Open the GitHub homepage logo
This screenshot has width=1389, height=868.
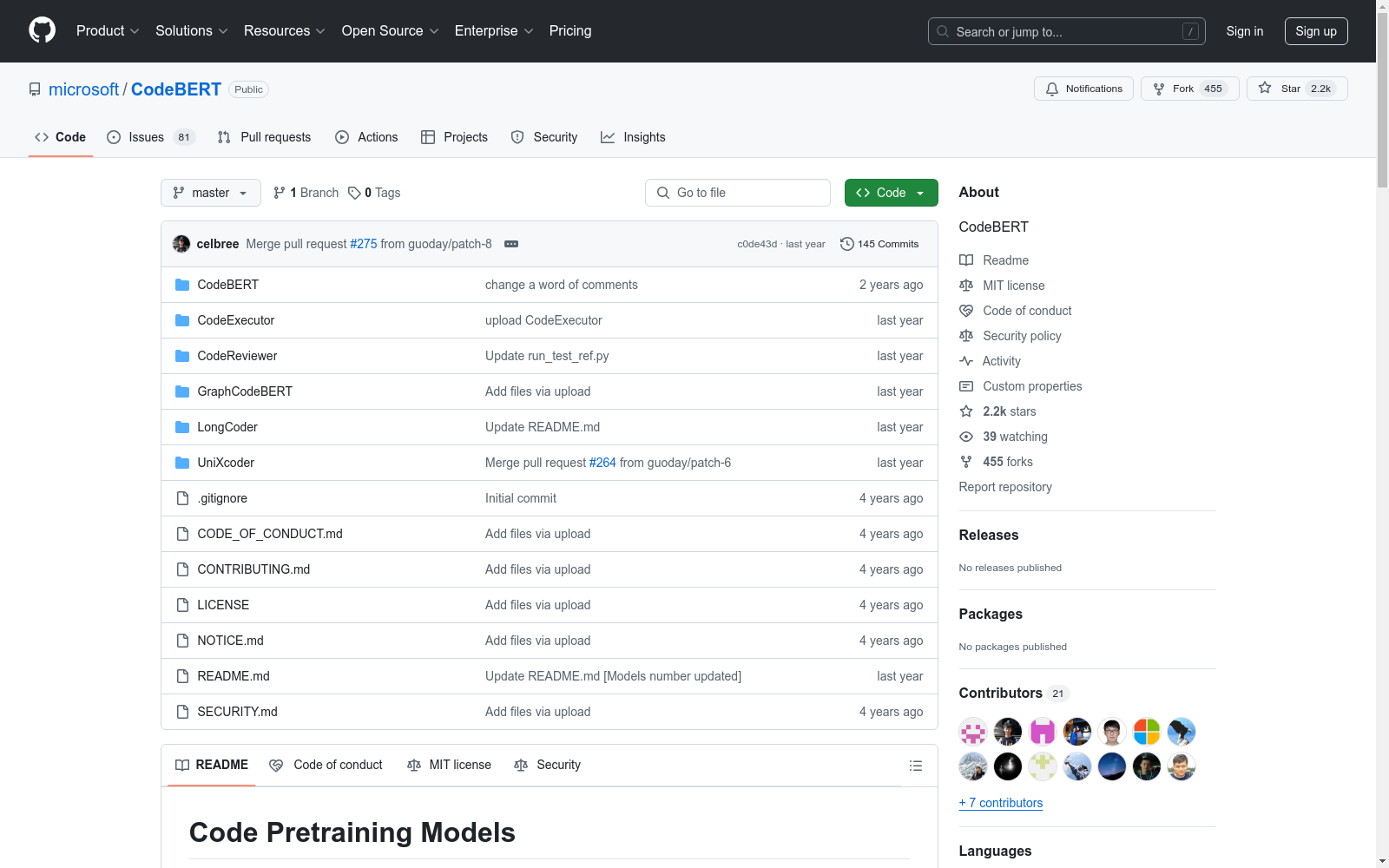(x=42, y=30)
